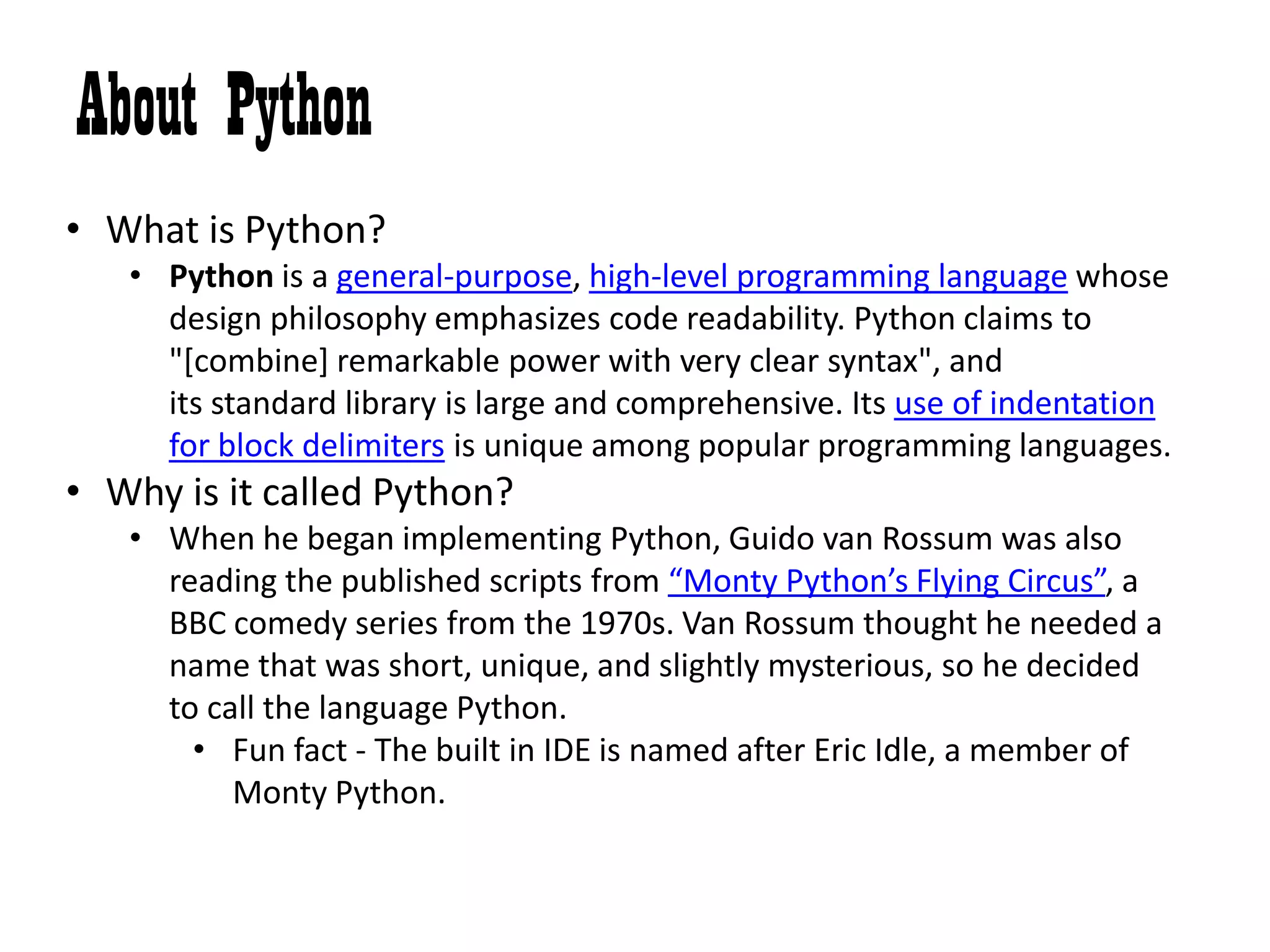Click the "general-purpose" hyperlink
Viewport: 1270px width, 952px height.
(453, 276)
